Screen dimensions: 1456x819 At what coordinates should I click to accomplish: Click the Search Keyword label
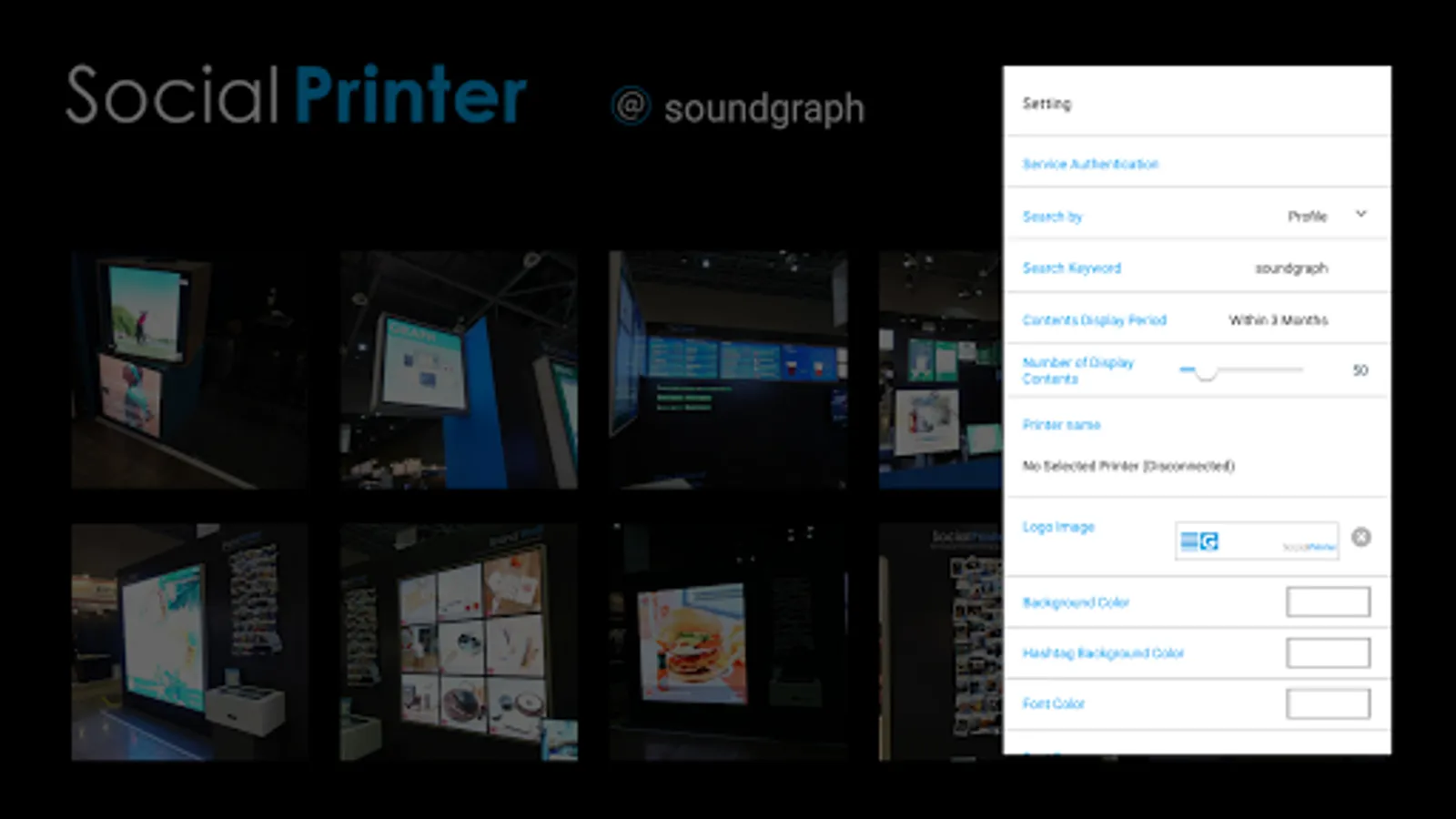point(1071,268)
